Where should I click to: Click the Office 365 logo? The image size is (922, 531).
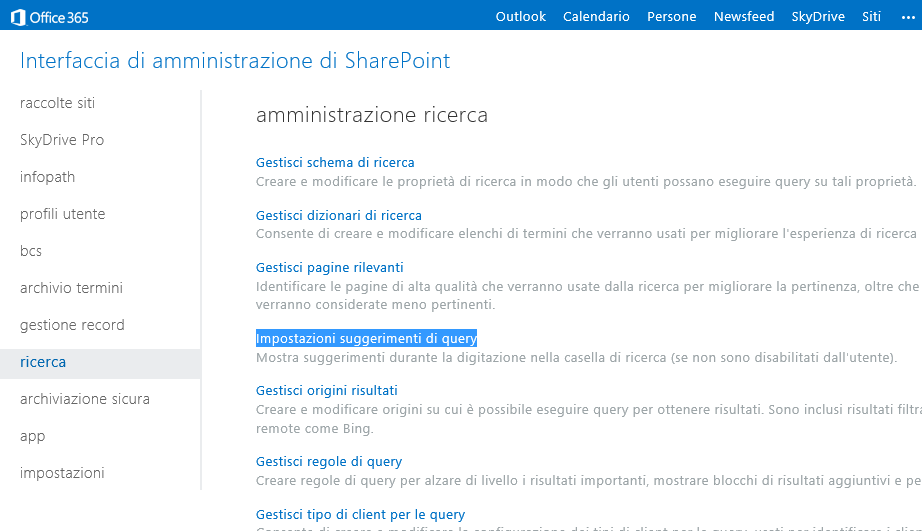[x=50, y=17]
